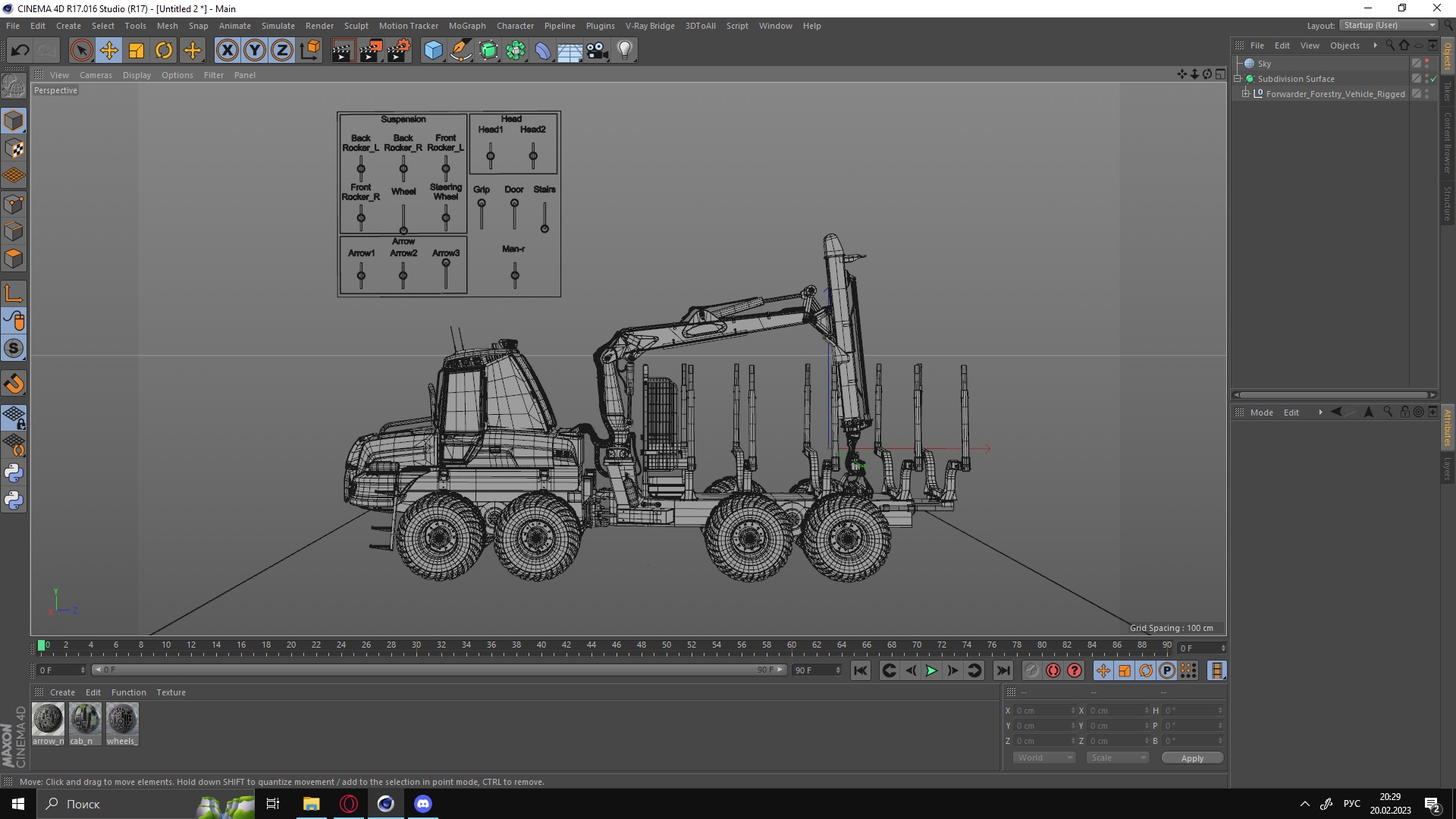Expand the Forwarder_Forestry_Vehicle_Rigged node
Screen dimensions: 1456x819
(x=1246, y=94)
